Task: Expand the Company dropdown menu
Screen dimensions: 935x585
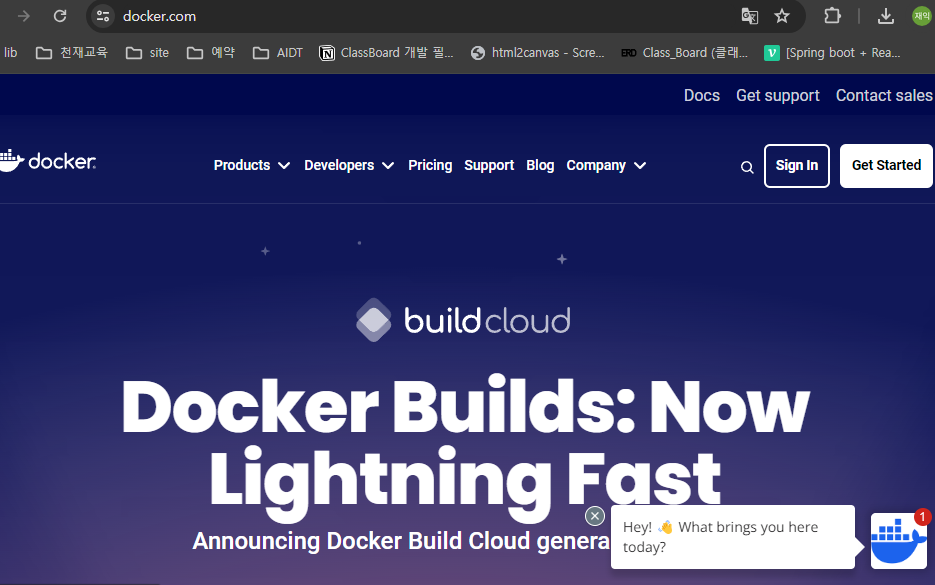Action: click(x=606, y=165)
